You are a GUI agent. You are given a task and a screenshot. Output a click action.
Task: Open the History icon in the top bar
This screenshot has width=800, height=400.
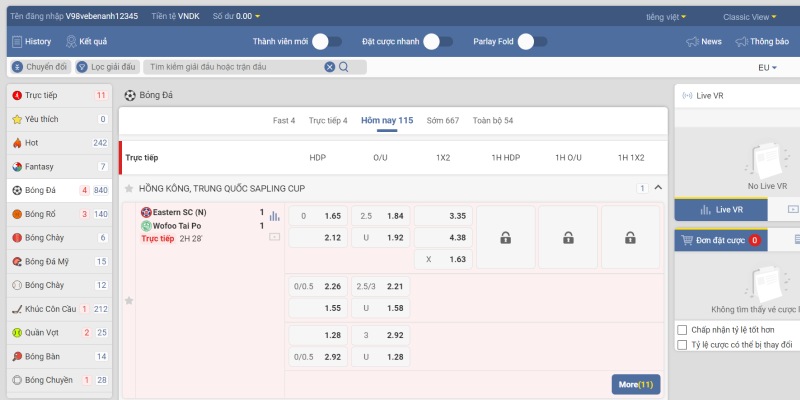pyautogui.click(x=17, y=42)
